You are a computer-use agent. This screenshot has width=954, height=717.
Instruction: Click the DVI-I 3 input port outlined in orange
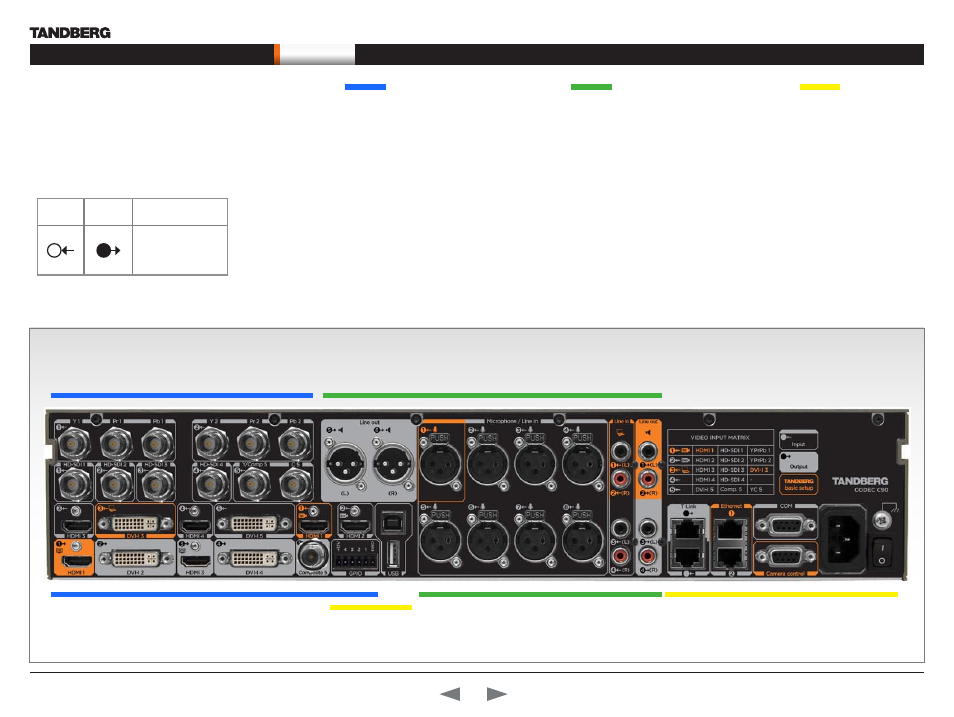click(x=135, y=523)
